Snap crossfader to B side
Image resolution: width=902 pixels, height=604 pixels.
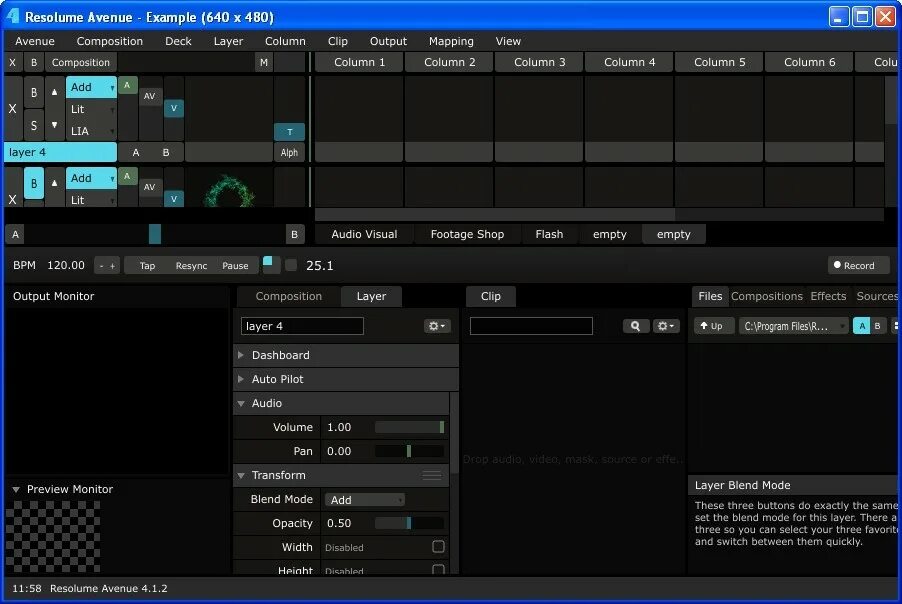tap(295, 234)
